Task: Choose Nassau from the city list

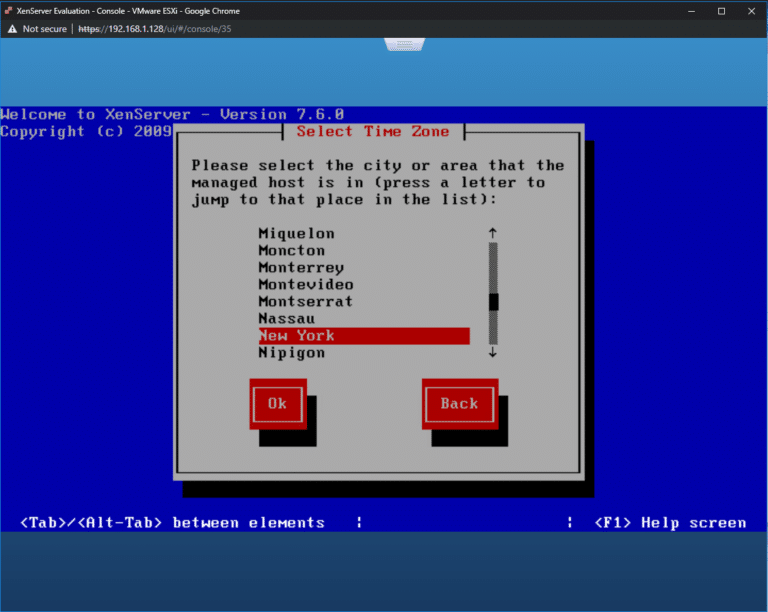Action: click(287, 319)
